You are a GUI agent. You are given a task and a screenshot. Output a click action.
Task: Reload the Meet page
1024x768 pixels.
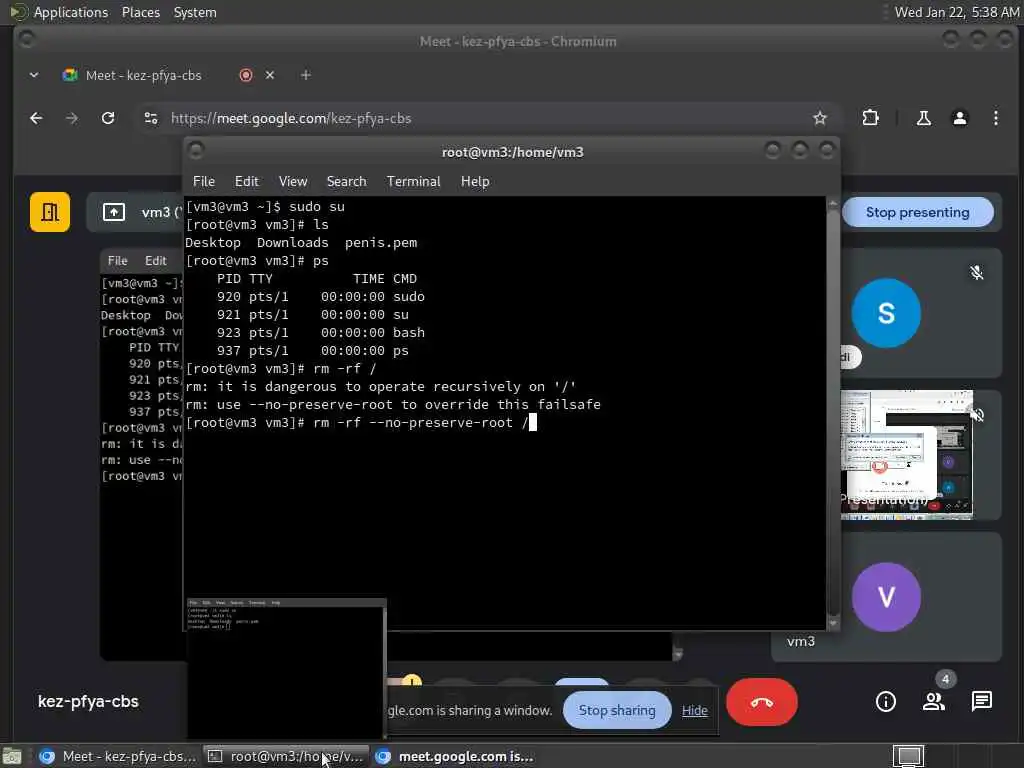click(x=108, y=118)
